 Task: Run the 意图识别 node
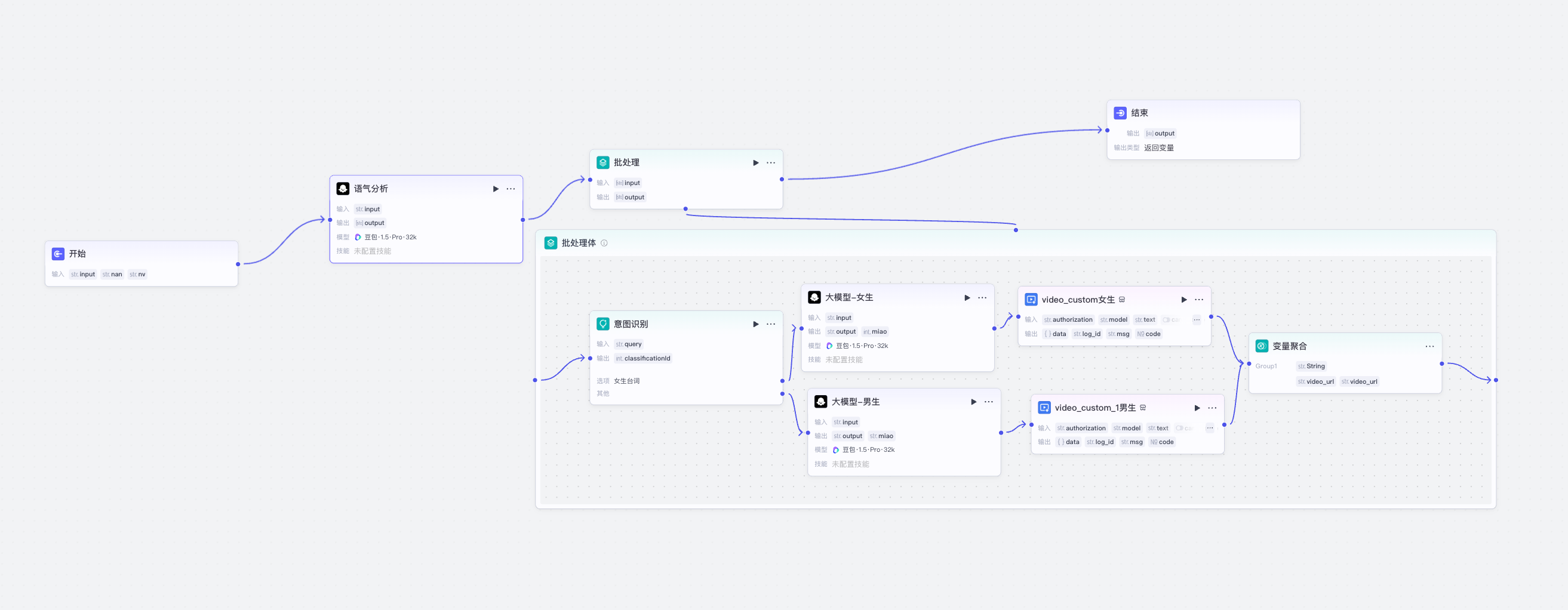(x=755, y=324)
